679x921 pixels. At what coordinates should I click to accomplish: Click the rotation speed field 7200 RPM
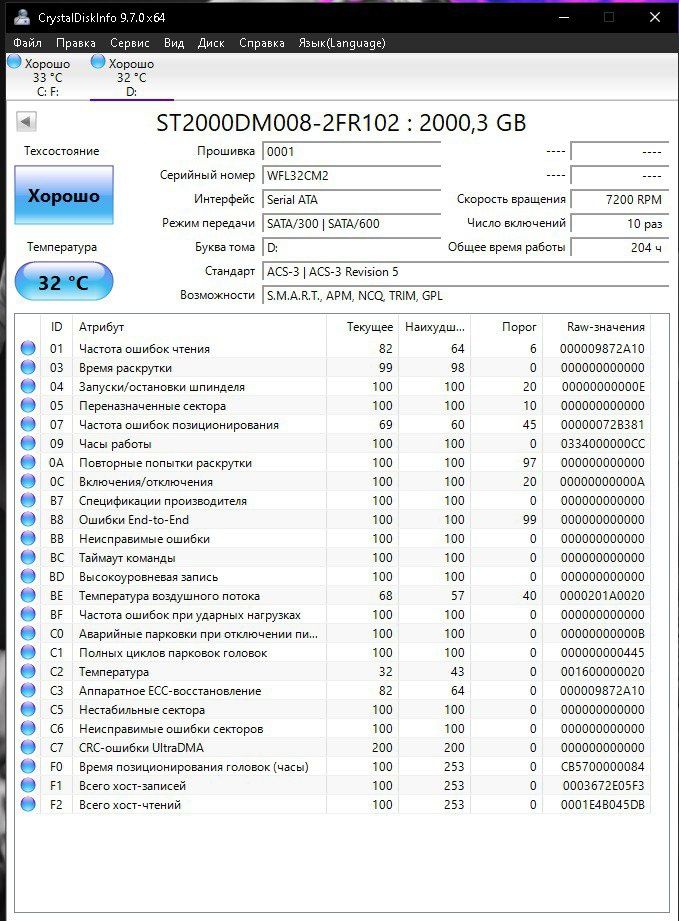pos(620,200)
